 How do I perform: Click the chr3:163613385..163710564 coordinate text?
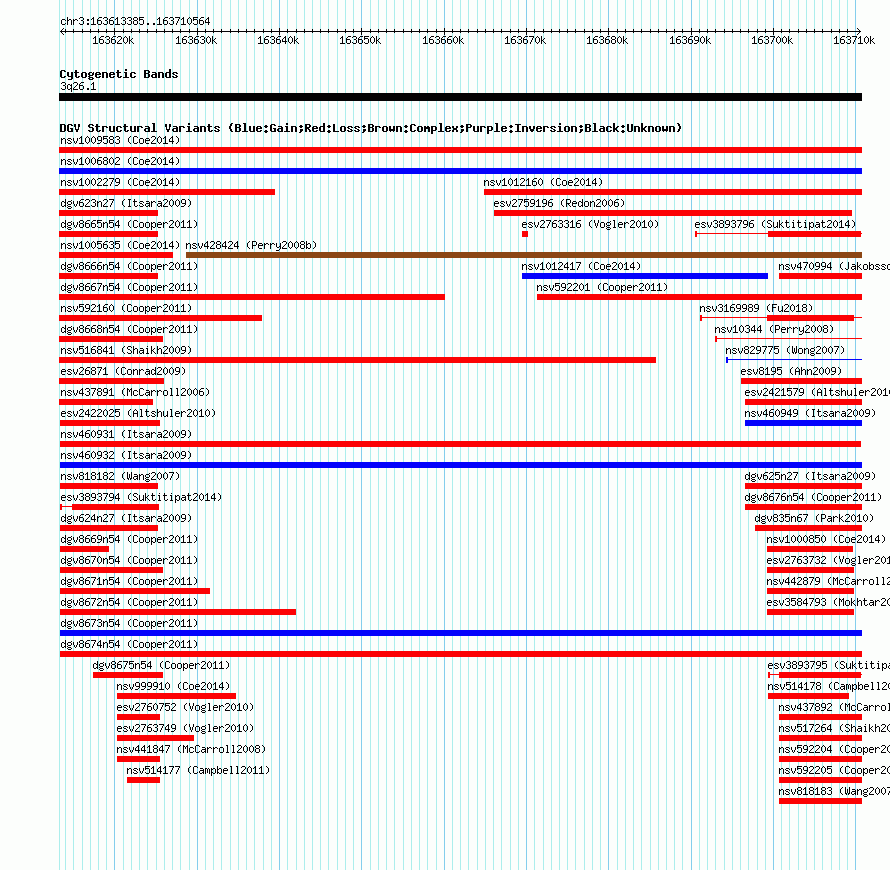point(135,21)
